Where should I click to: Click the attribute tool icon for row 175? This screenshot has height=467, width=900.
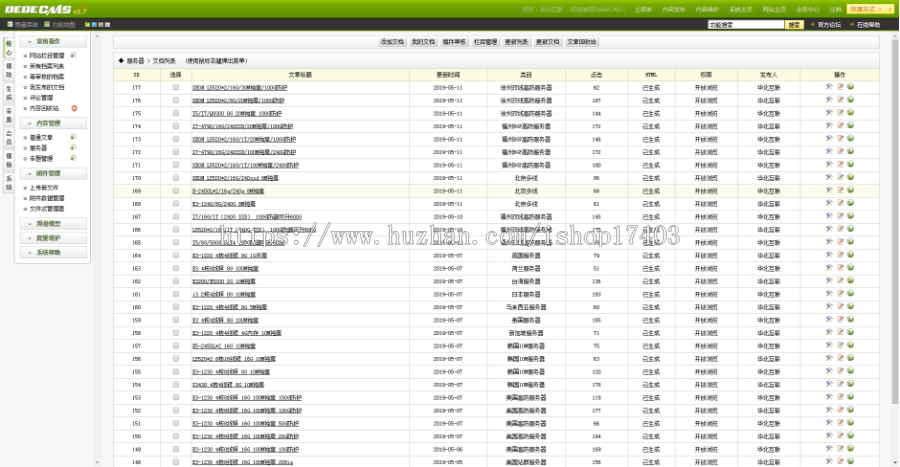(x=829, y=113)
